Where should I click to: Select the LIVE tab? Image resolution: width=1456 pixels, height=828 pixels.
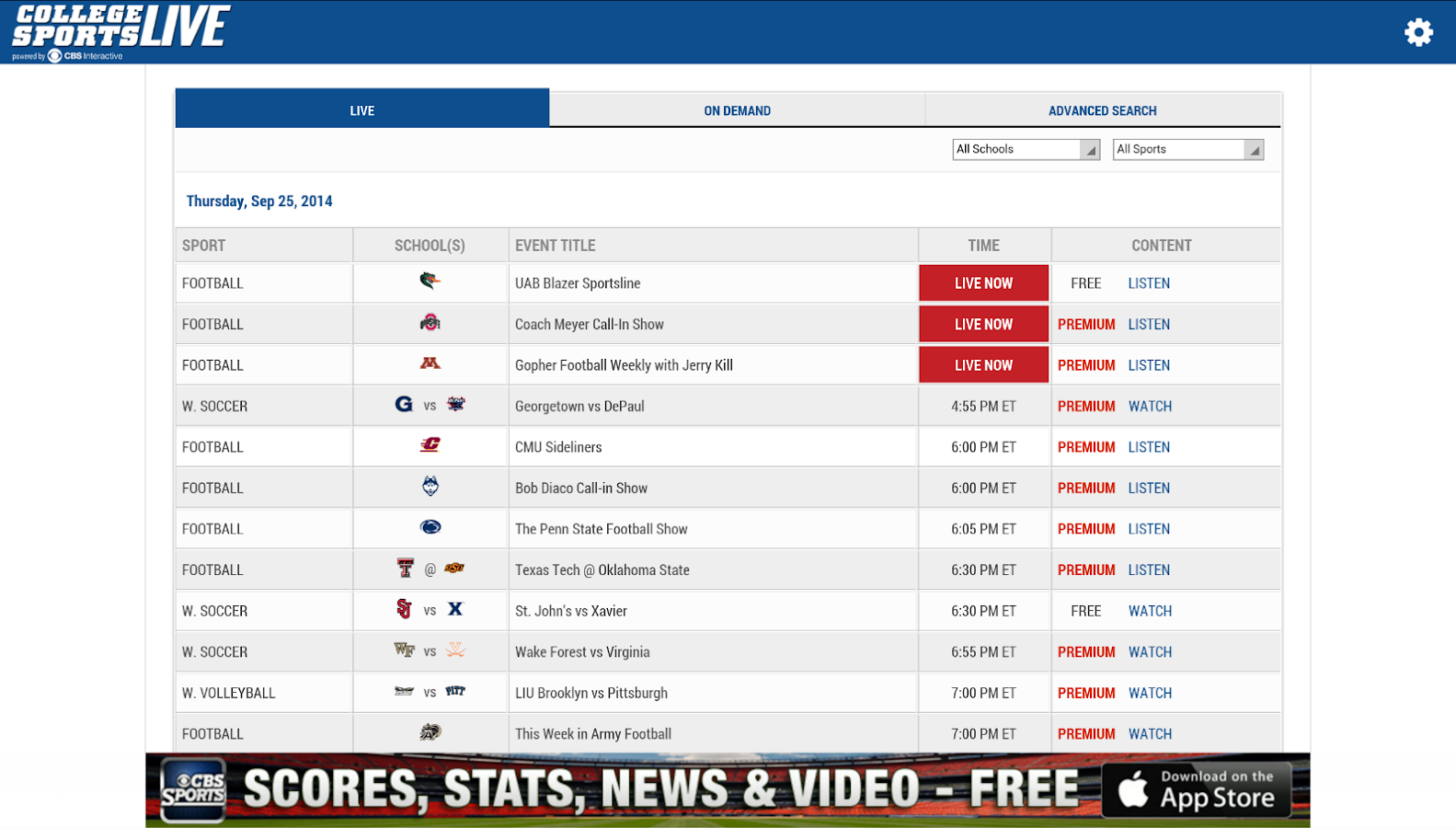click(x=362, y=108)
